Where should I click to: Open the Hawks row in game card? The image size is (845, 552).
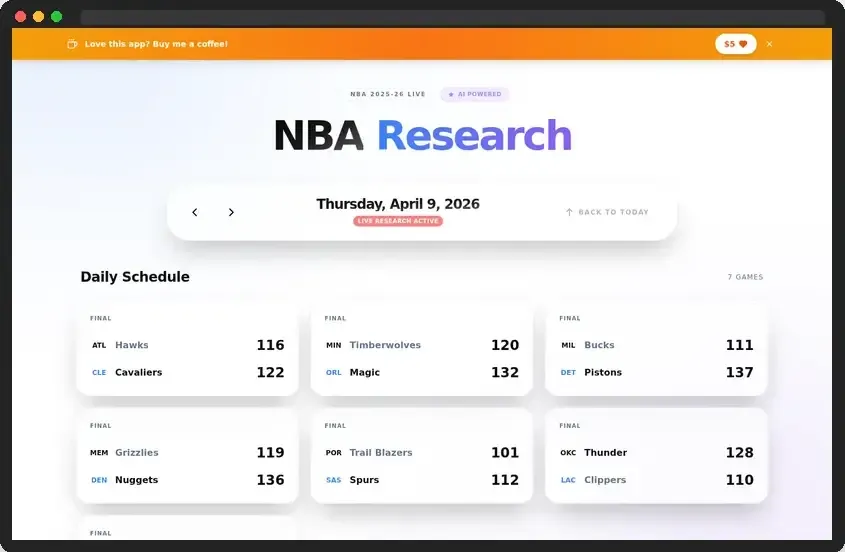188,345
